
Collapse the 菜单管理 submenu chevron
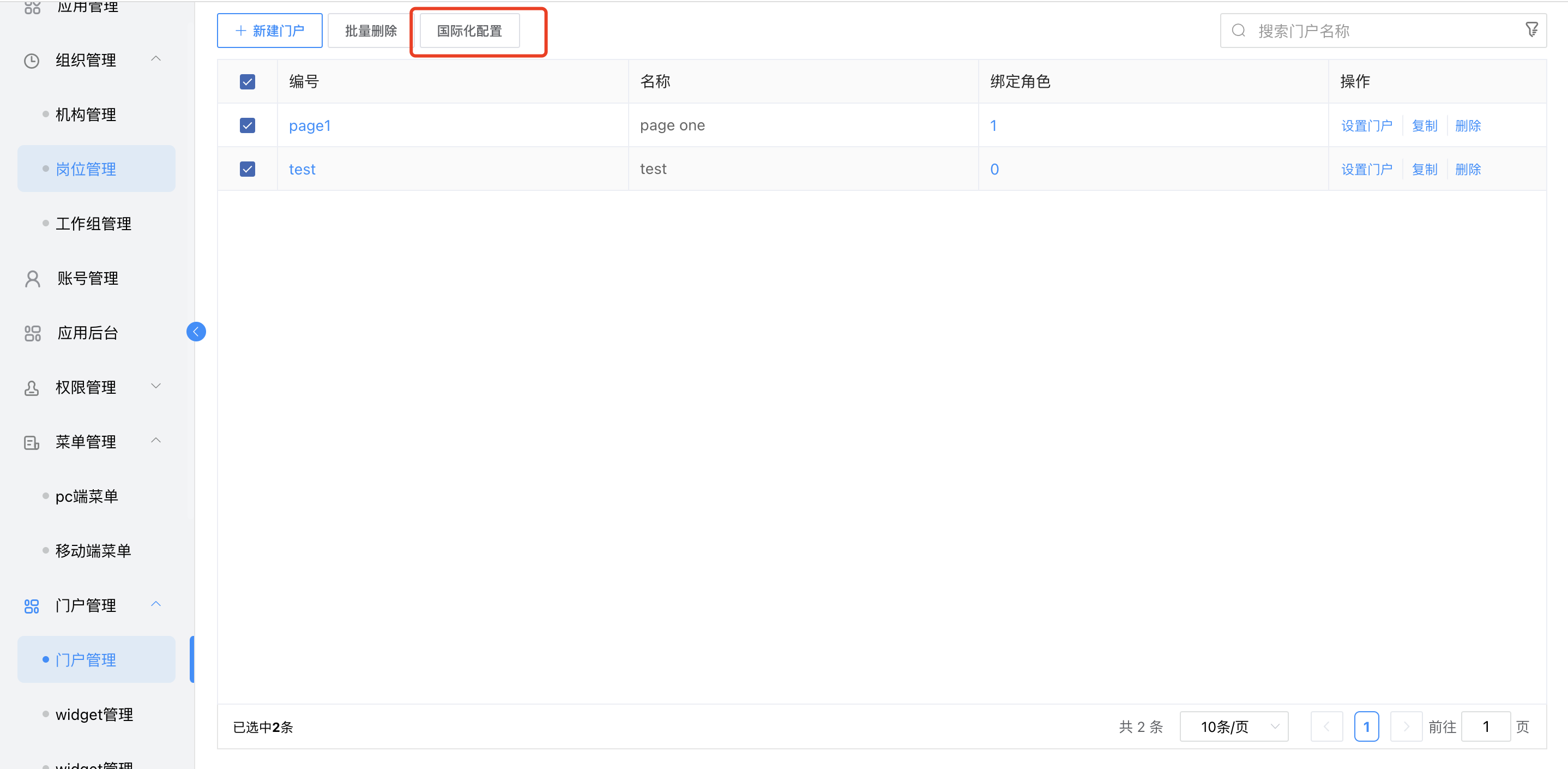(156, 440)
